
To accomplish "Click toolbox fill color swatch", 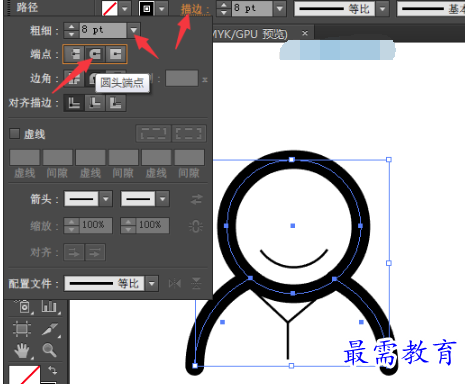I will pyautogui.click(x=24, y=375).
